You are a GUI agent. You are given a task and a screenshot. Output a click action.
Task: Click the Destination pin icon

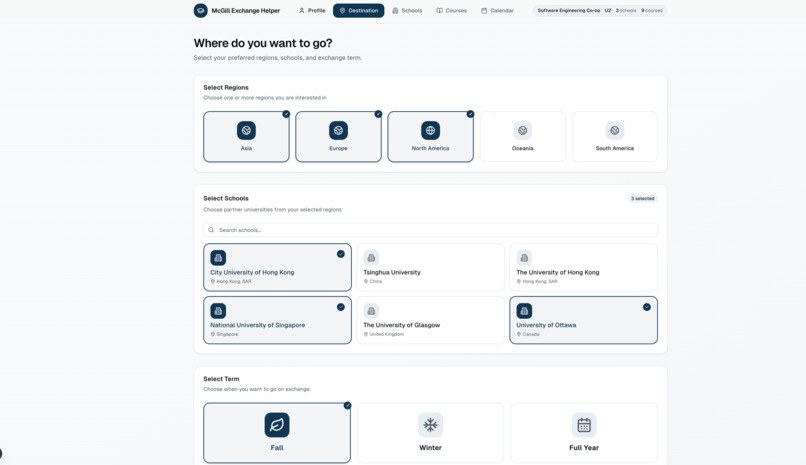click(x=342, y=10)
